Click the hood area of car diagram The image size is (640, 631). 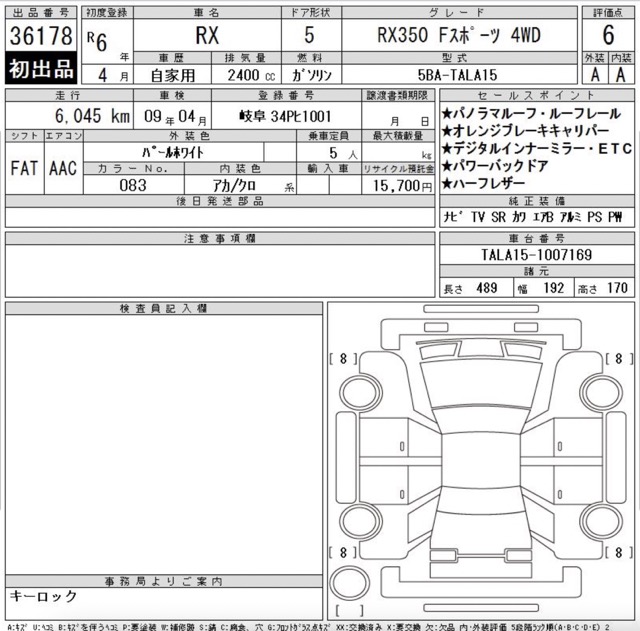481,384
